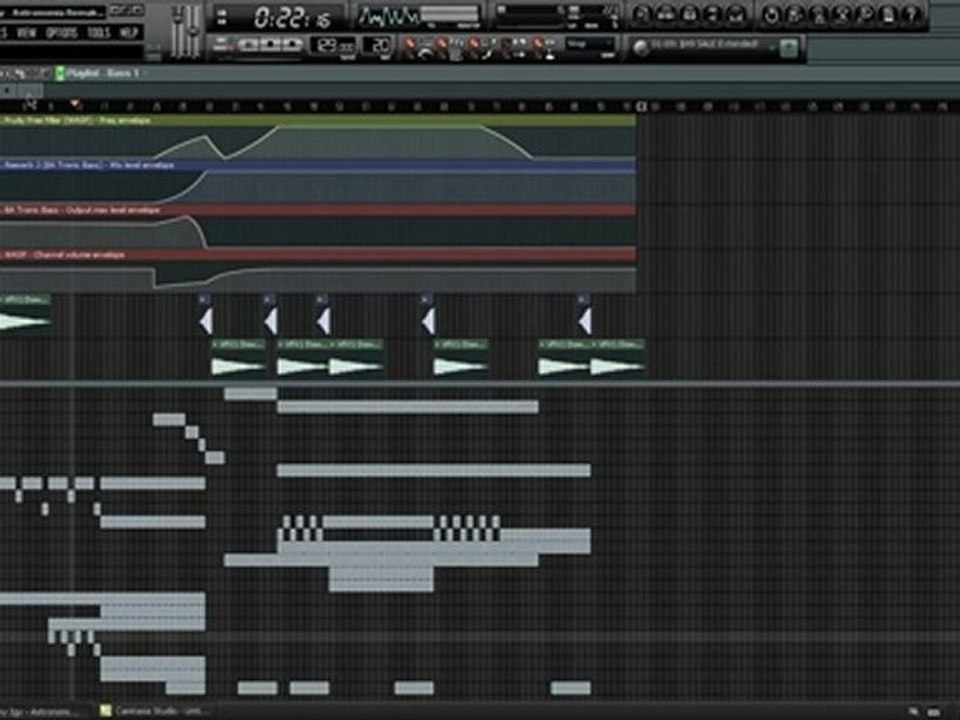This screenshot has height=720, width=960.
Task: Click the green plus button beside news bar
Action: click(789, 47)
